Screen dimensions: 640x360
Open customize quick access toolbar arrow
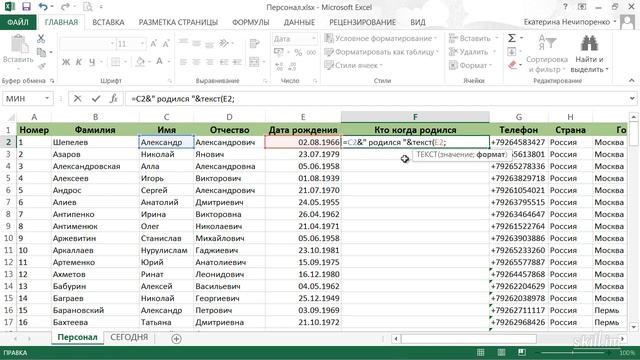click(x=101, y=7)
